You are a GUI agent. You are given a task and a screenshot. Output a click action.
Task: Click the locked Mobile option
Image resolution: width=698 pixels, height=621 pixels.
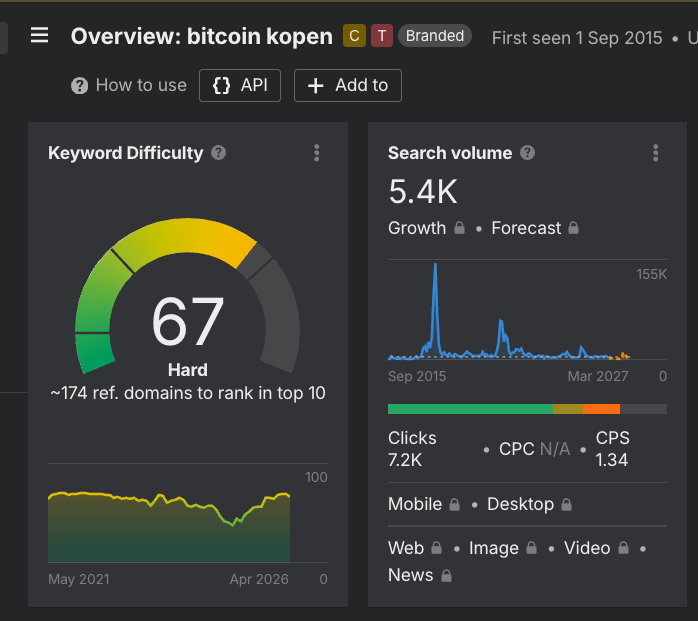(424, 504)
